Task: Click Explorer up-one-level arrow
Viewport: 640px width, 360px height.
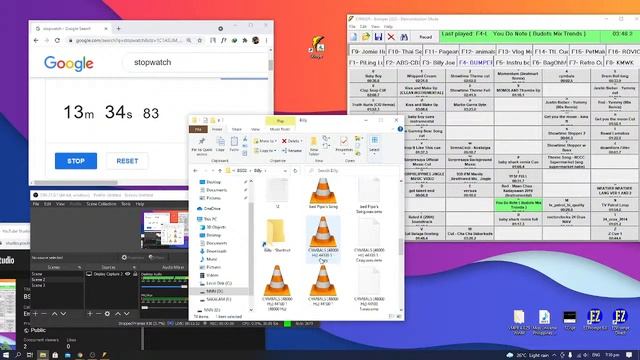Action: point(220,171)
